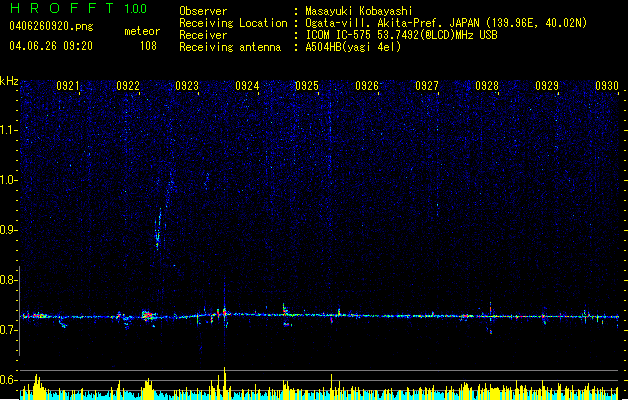Click the Receiving antenna label

tap(230, 47)
